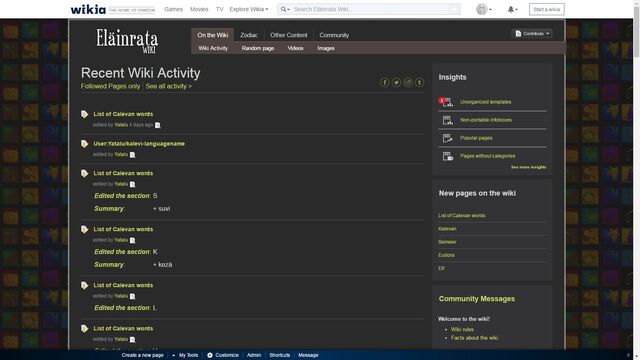Open the Eläinrata Wiki wordmark home link
This screenshot has width=640, height=360.
pos(127,41)
